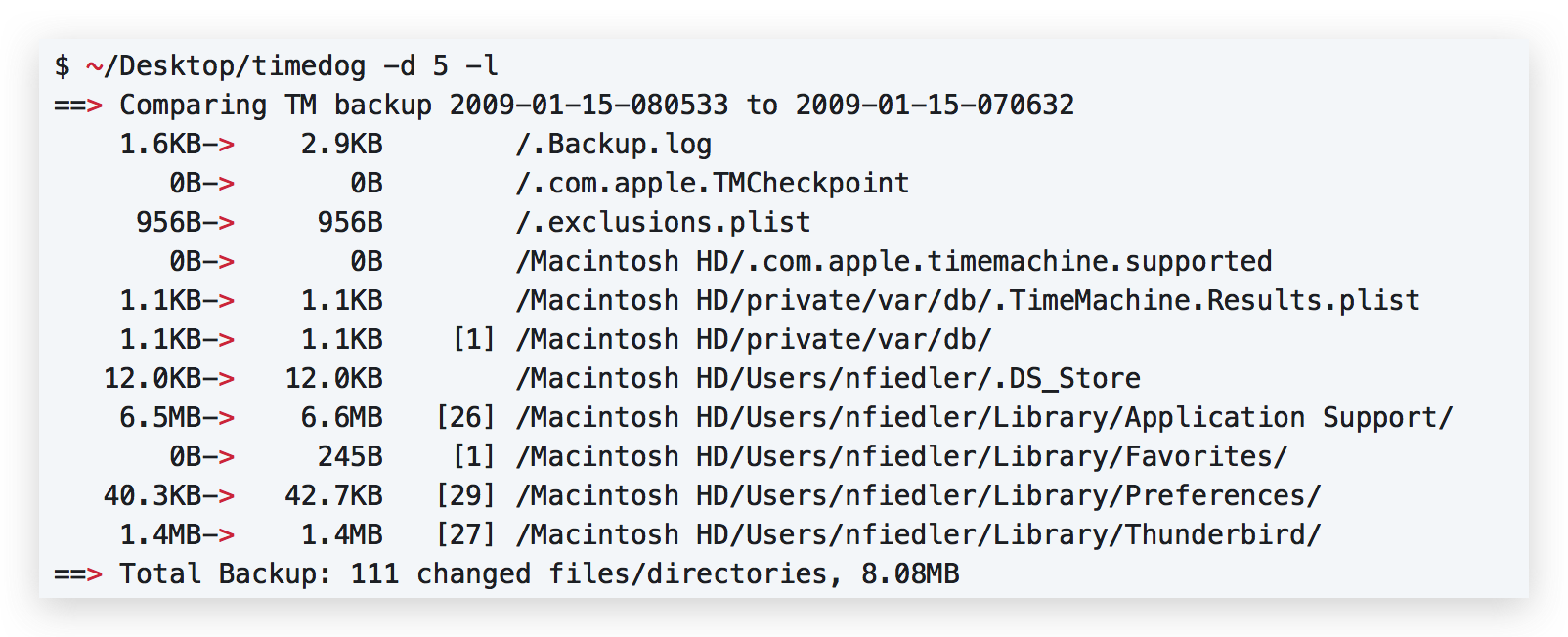The height and width of the screenshot is (637, 1568).
Task: Click the 2.9KB size value
Action: click(341, 144)
